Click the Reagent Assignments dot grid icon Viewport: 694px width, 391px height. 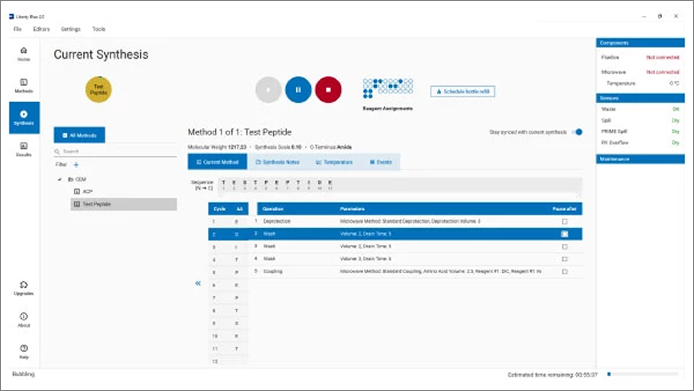pyautogui.click(x=388, y=89)
